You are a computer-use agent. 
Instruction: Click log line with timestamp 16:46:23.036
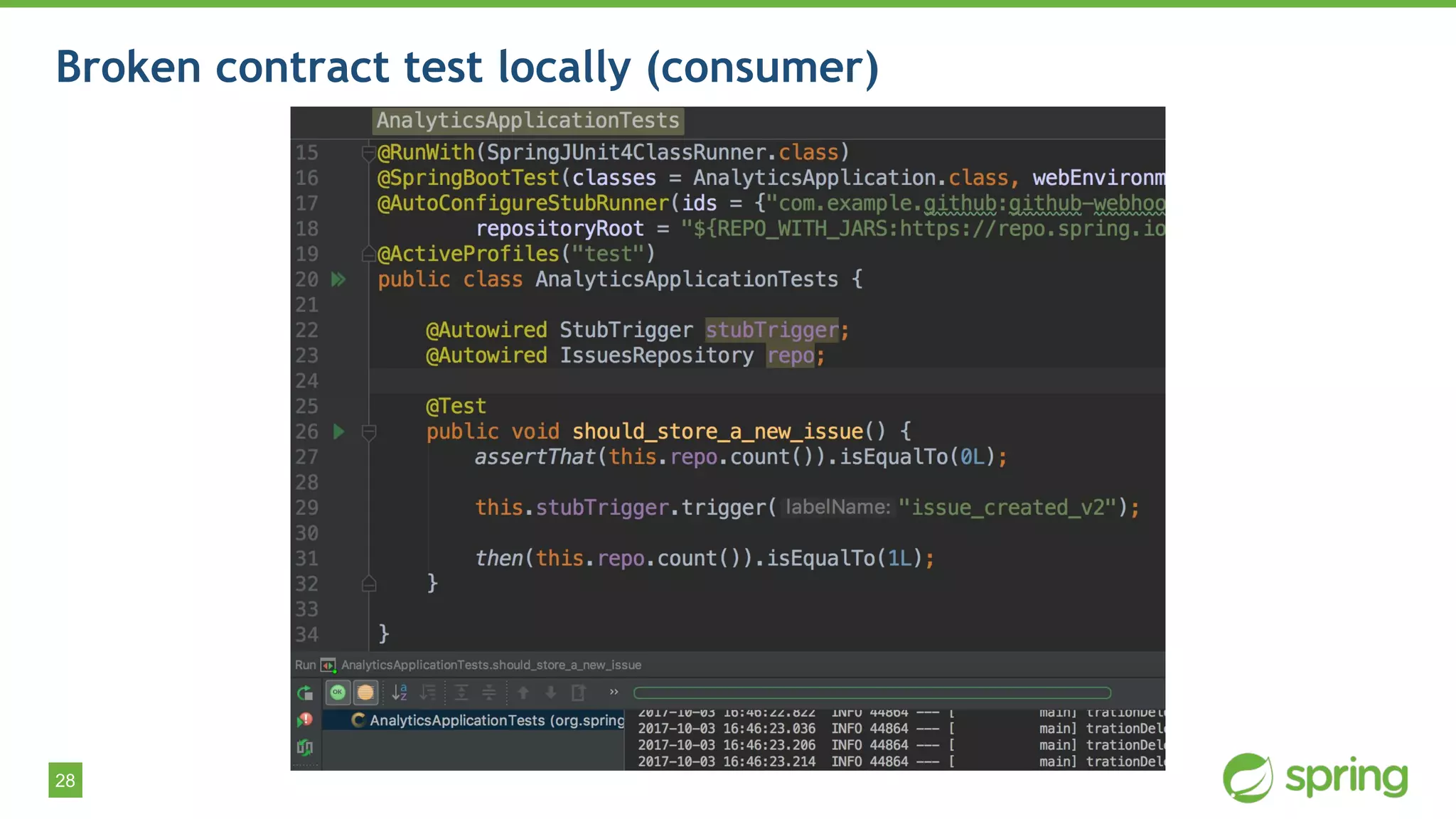pos(901,729)
